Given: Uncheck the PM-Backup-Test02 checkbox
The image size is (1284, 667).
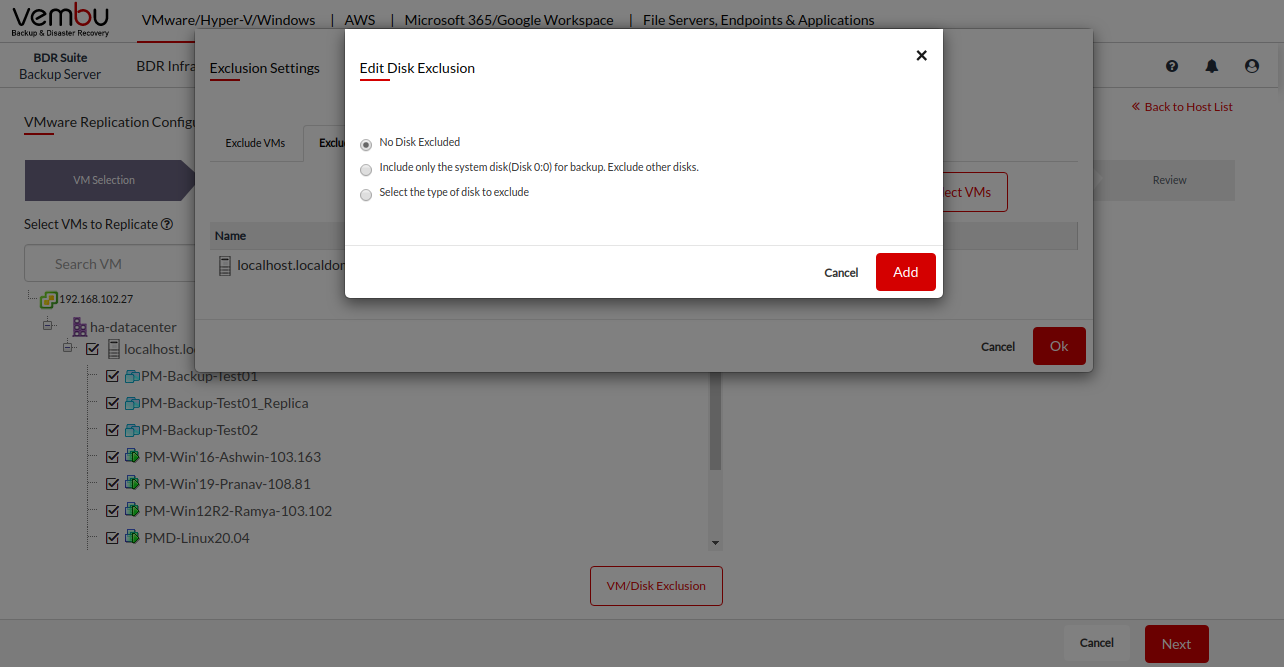Looking at the screenshot, I should tap(113, 431).
